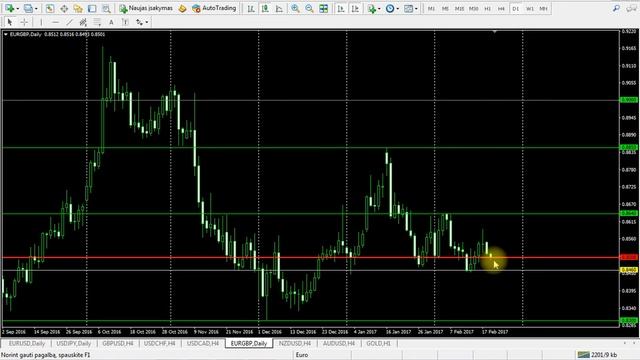
Task: Open the Strategy Tester magnifier icon
Action: click(106, 8)
